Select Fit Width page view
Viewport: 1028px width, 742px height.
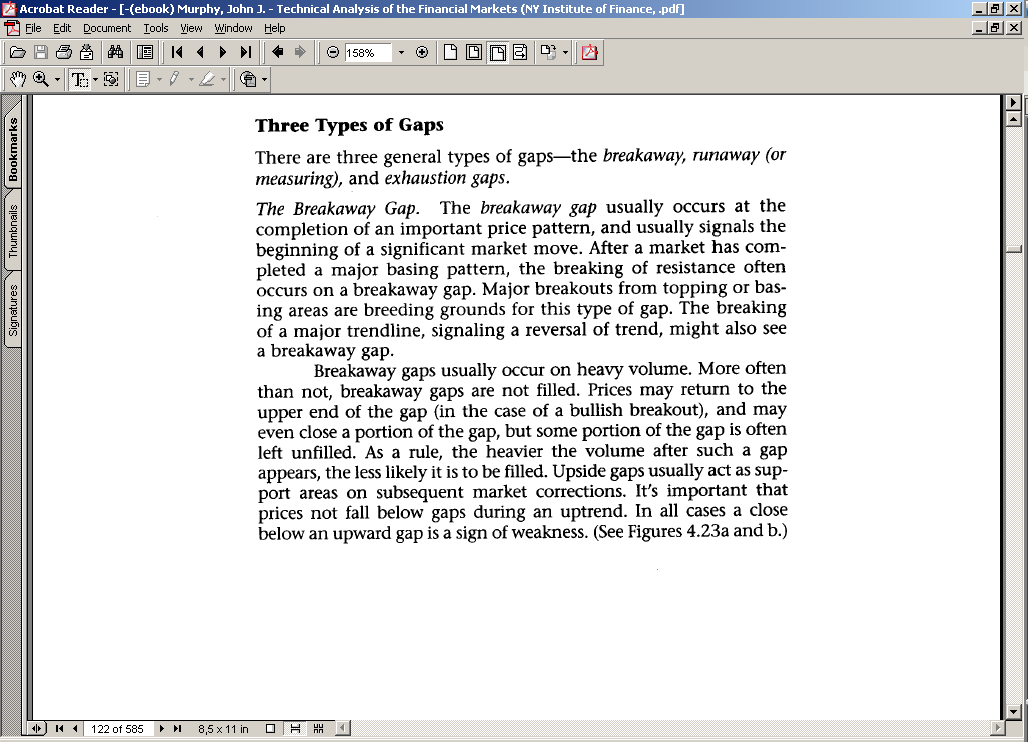498,52
